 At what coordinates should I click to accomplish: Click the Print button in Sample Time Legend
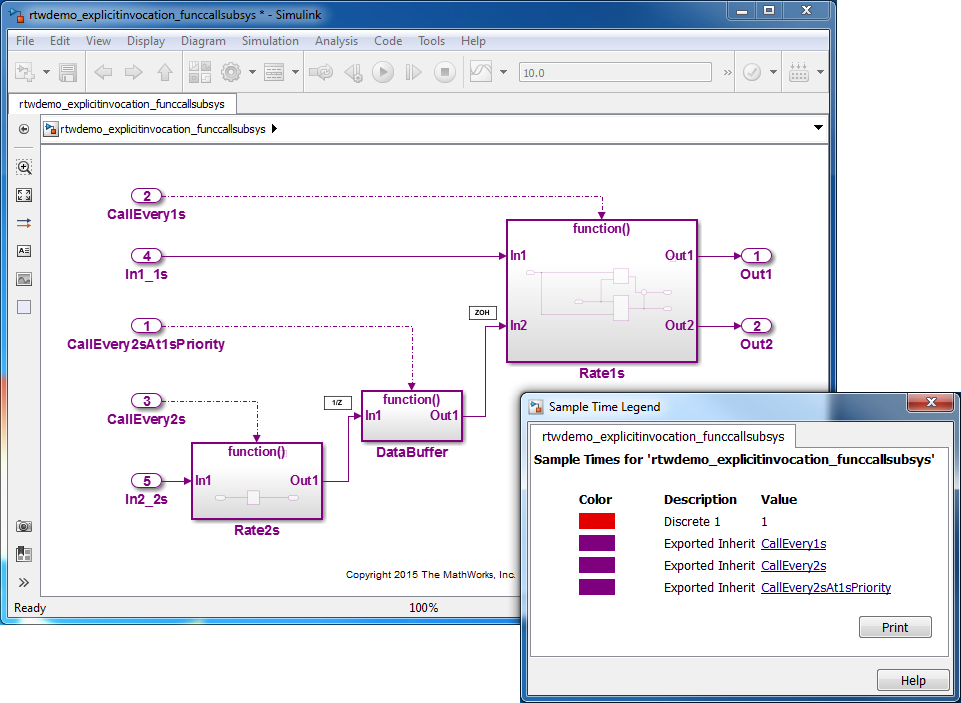895,628
